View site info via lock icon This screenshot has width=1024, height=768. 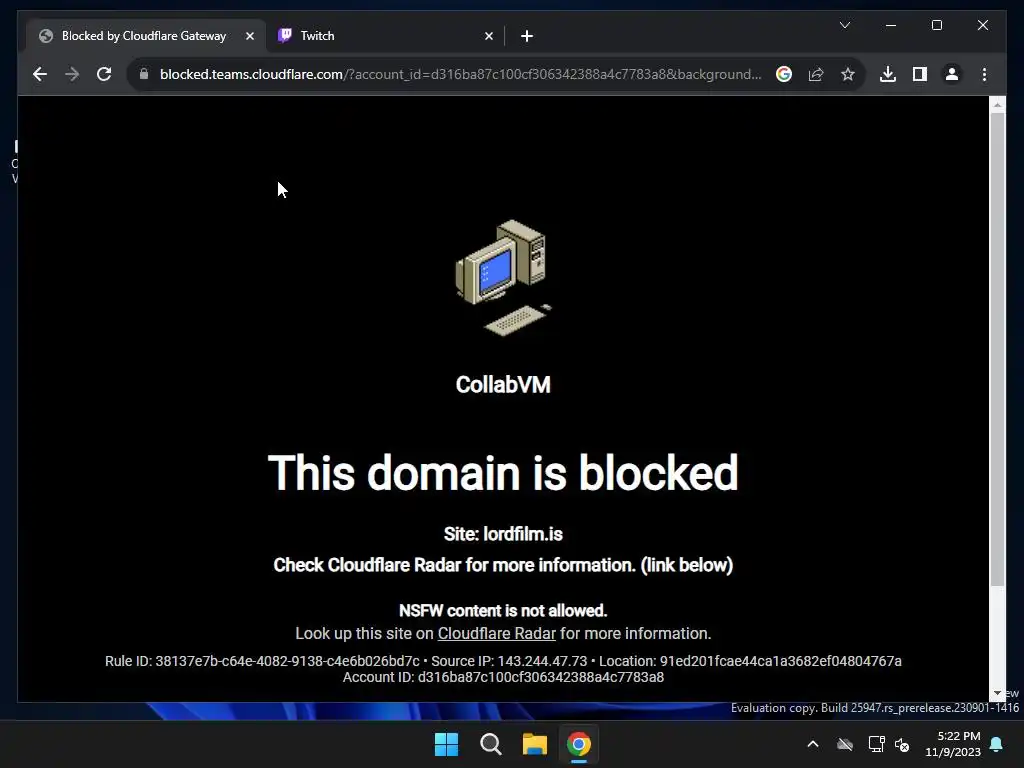(144, 74)
